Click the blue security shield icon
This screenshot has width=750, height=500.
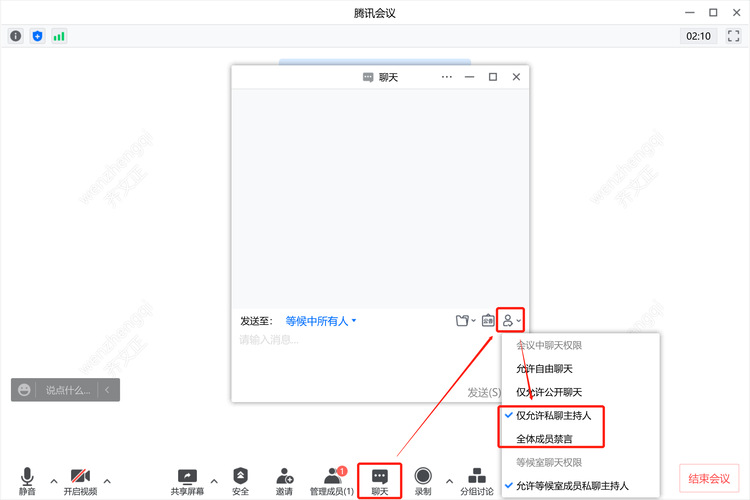[x=37, y=36]
